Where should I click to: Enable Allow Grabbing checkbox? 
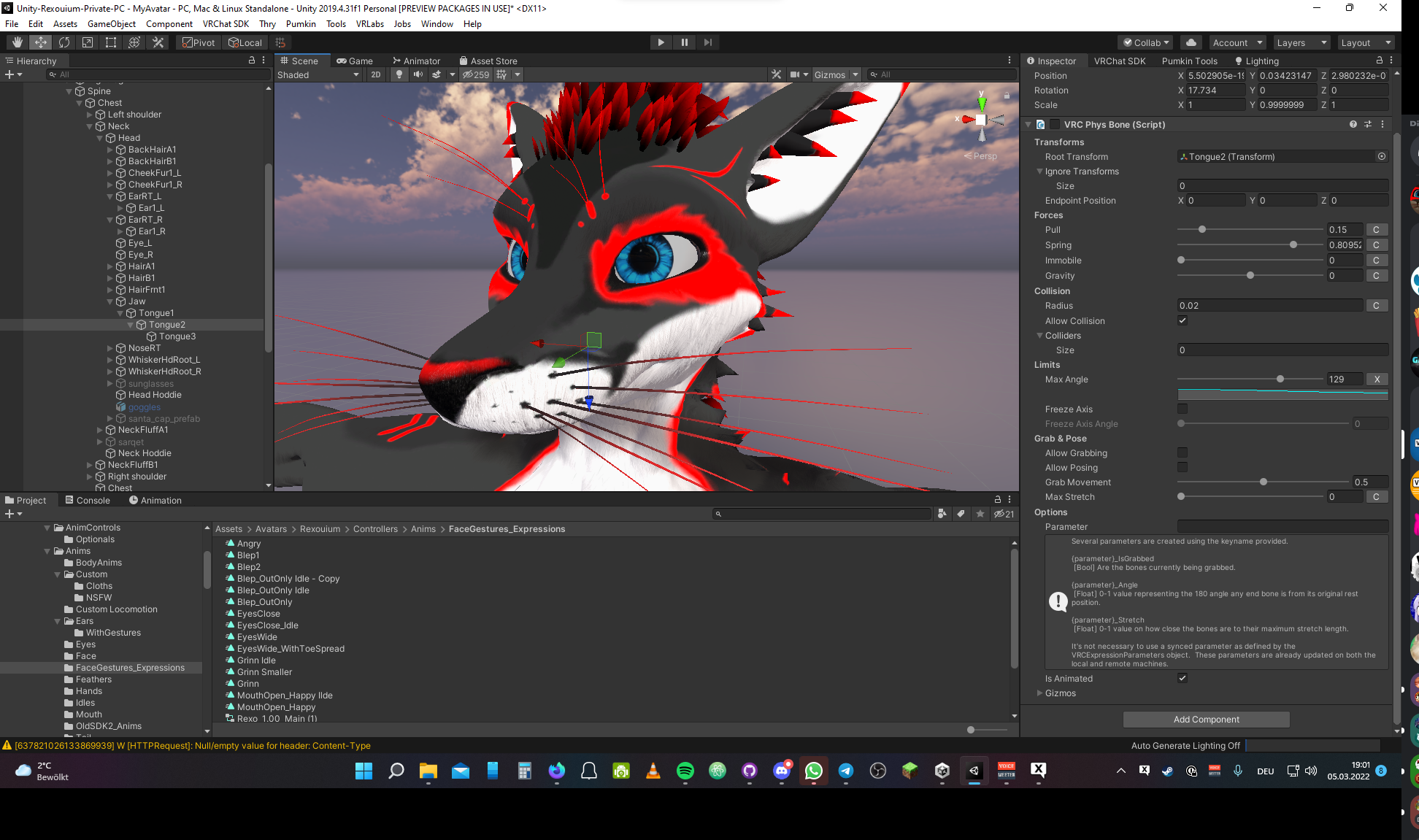point(1182,452)
